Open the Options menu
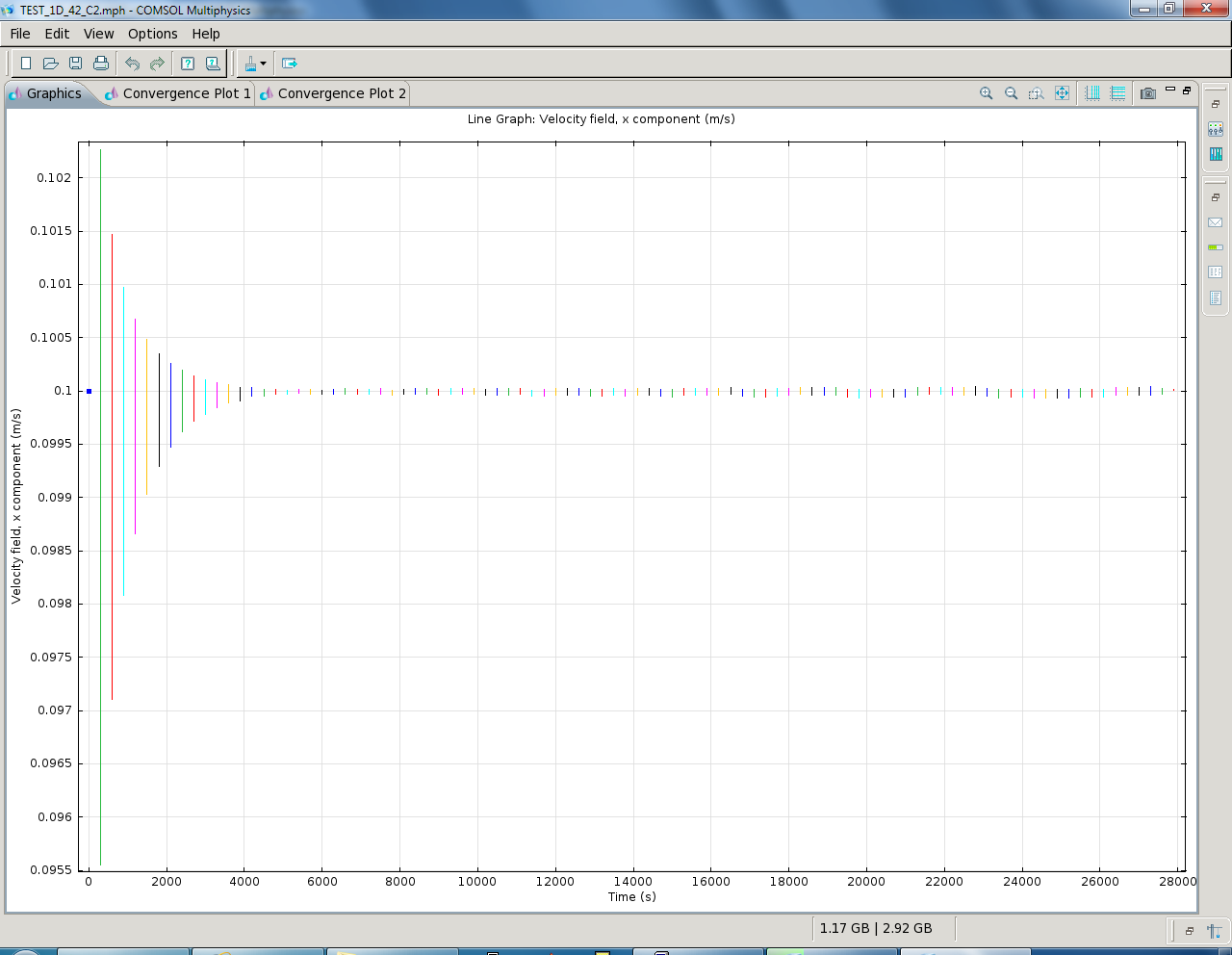Screen dimensions: 1232x955 coord(152,34)
